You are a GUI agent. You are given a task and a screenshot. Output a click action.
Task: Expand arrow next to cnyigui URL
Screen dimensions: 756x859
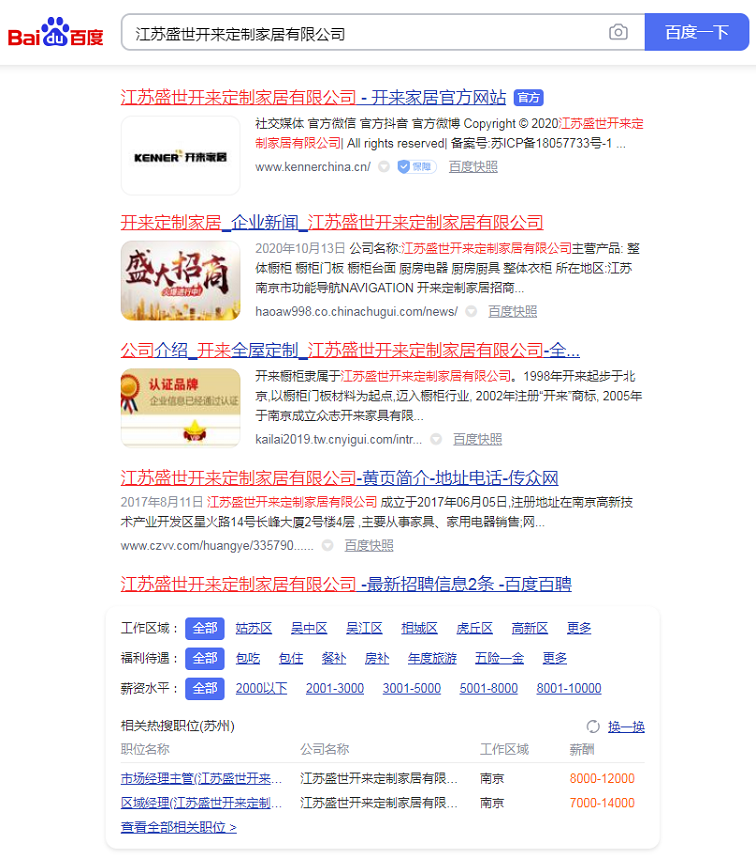[x=436, y=439]
